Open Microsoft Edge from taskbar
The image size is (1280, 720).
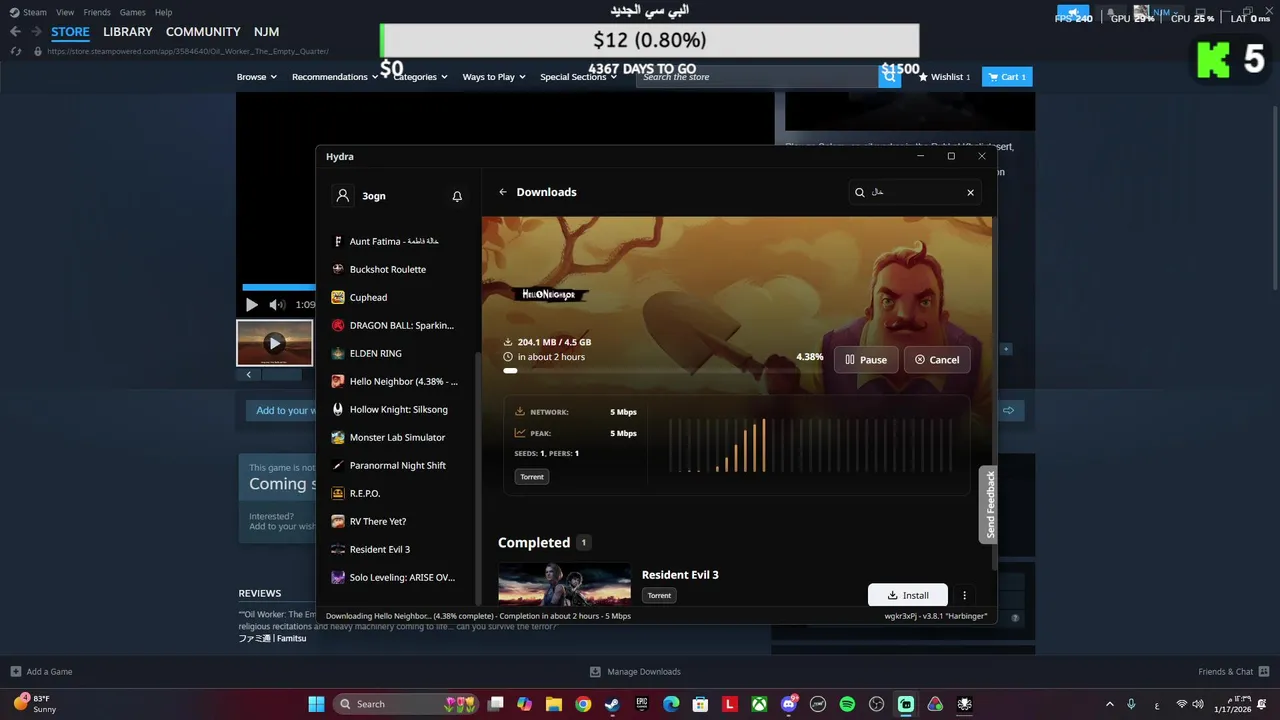pyautogui.click(x=671, y=704)
